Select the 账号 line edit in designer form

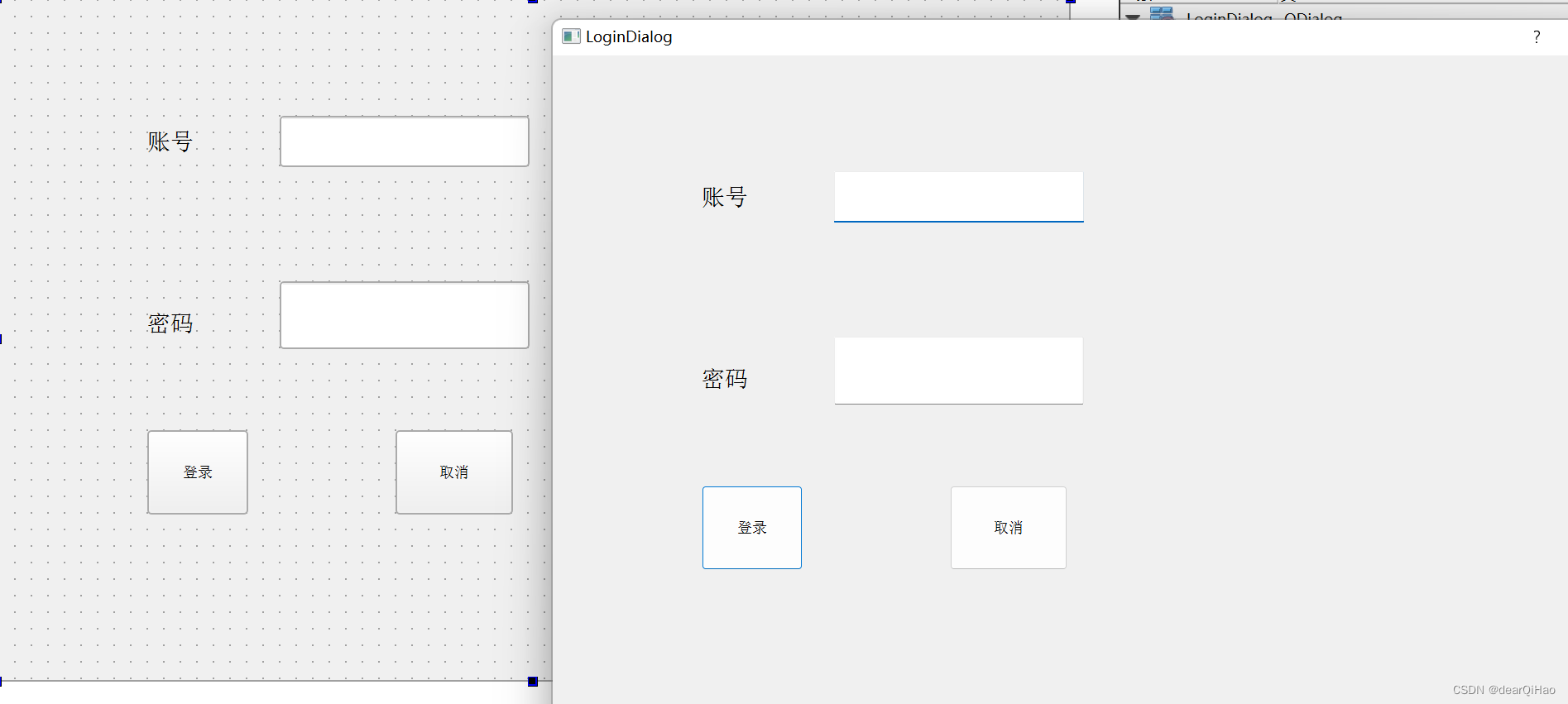[x=405, y=141]
